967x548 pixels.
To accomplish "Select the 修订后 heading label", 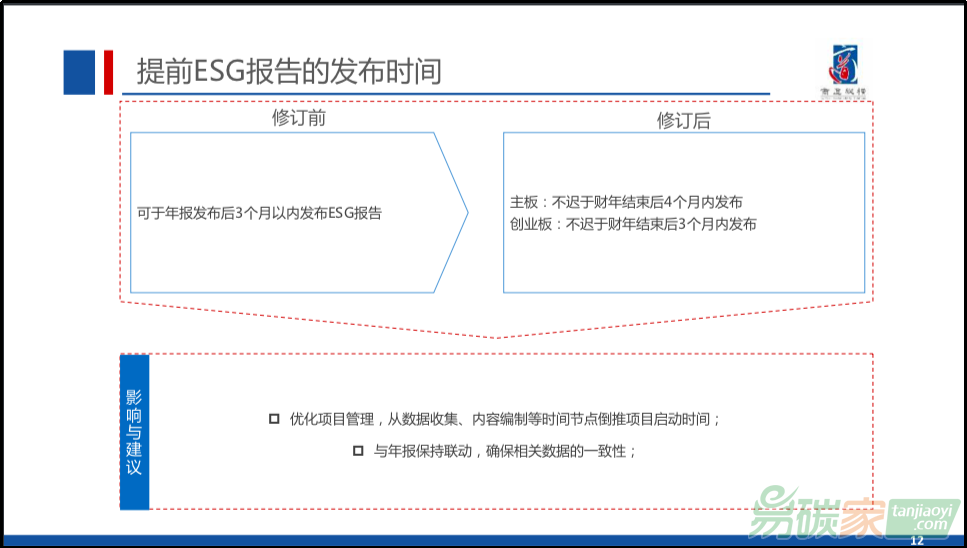I will click(x=683, y=121).
